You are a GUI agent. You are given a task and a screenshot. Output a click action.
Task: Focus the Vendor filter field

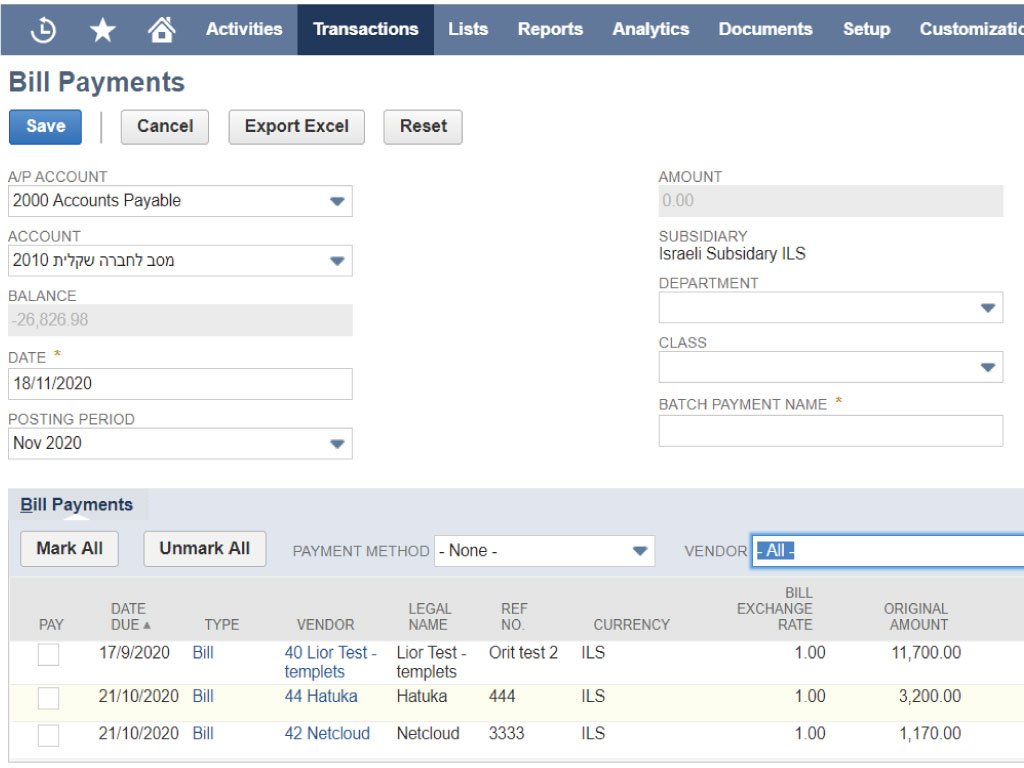coord(888,551)
